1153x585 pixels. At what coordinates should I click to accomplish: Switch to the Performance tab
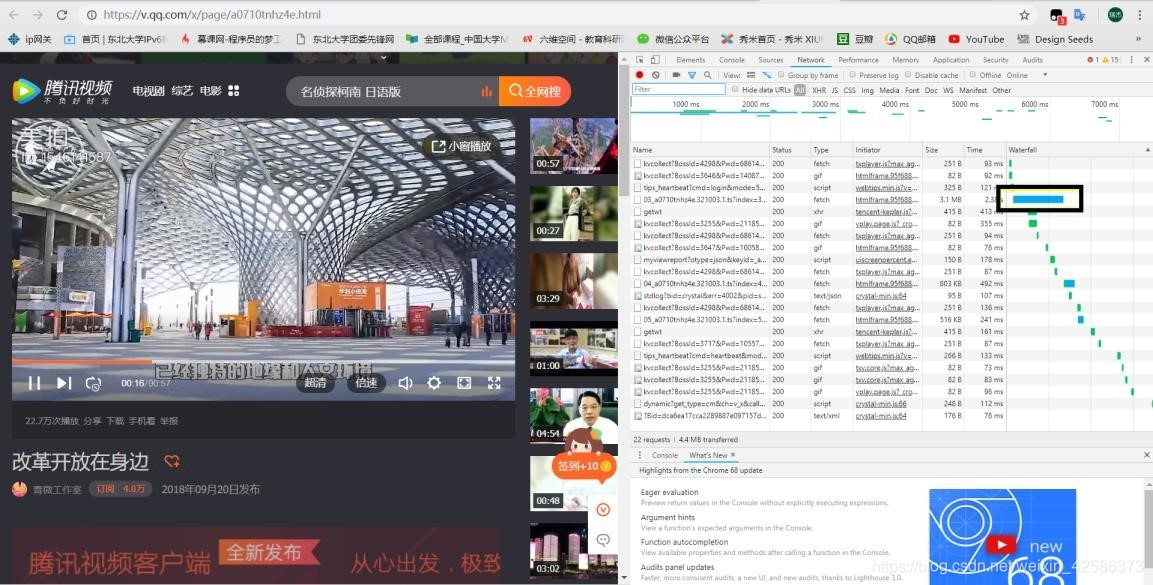pos(858,60)
